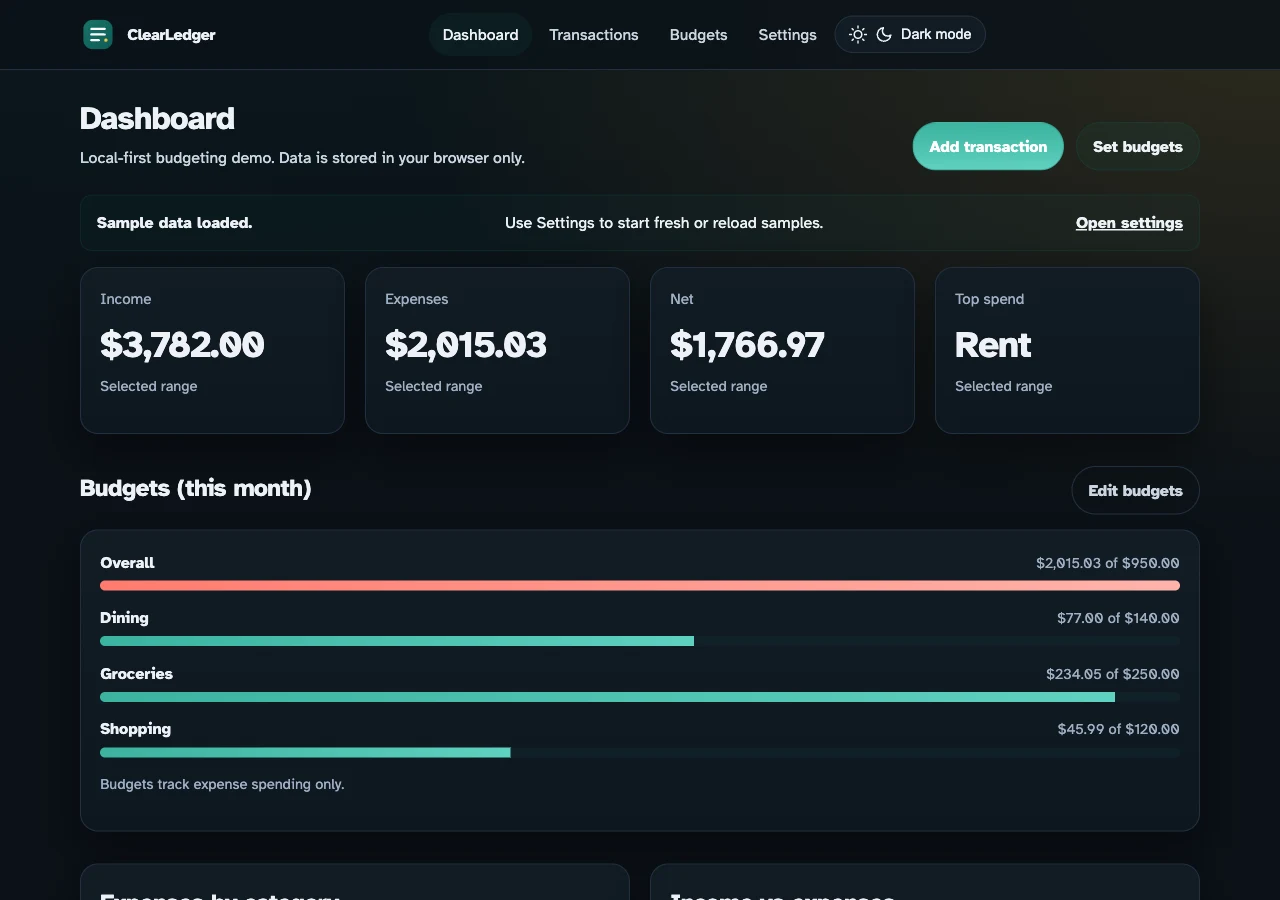Click the Edit budgets button
The height and width of the screenshot is (900, 1280).
pyautogui.click(x=1136, y=490)
